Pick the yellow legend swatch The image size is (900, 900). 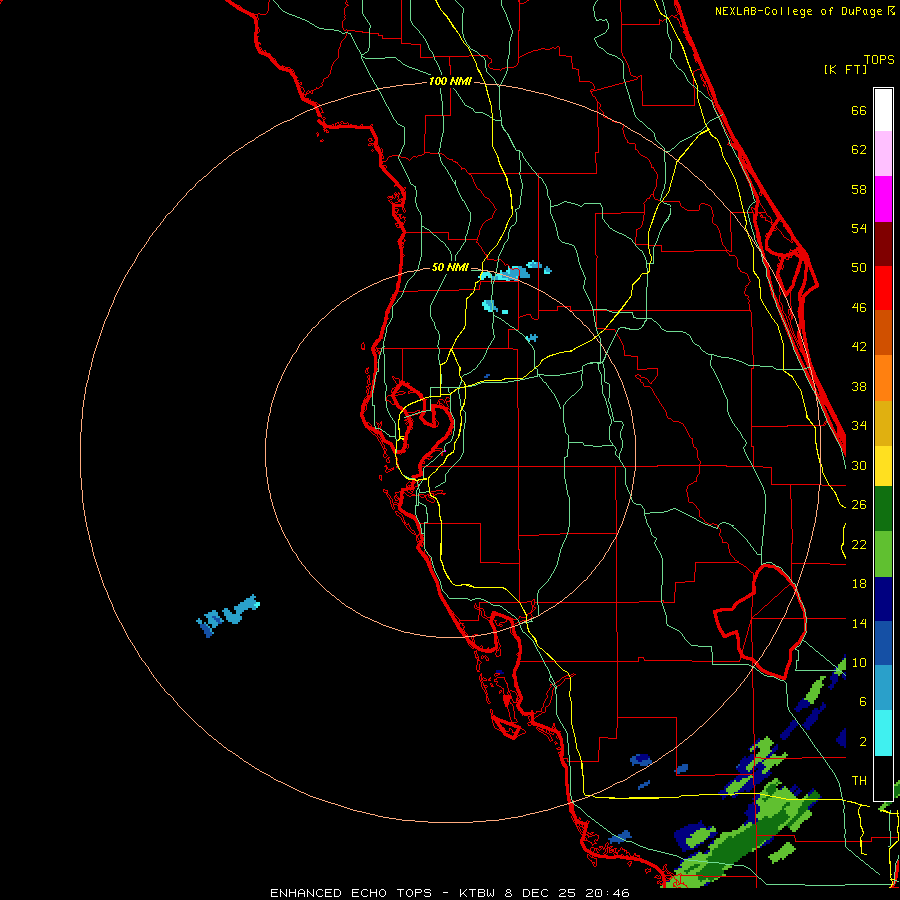[883, 466]
